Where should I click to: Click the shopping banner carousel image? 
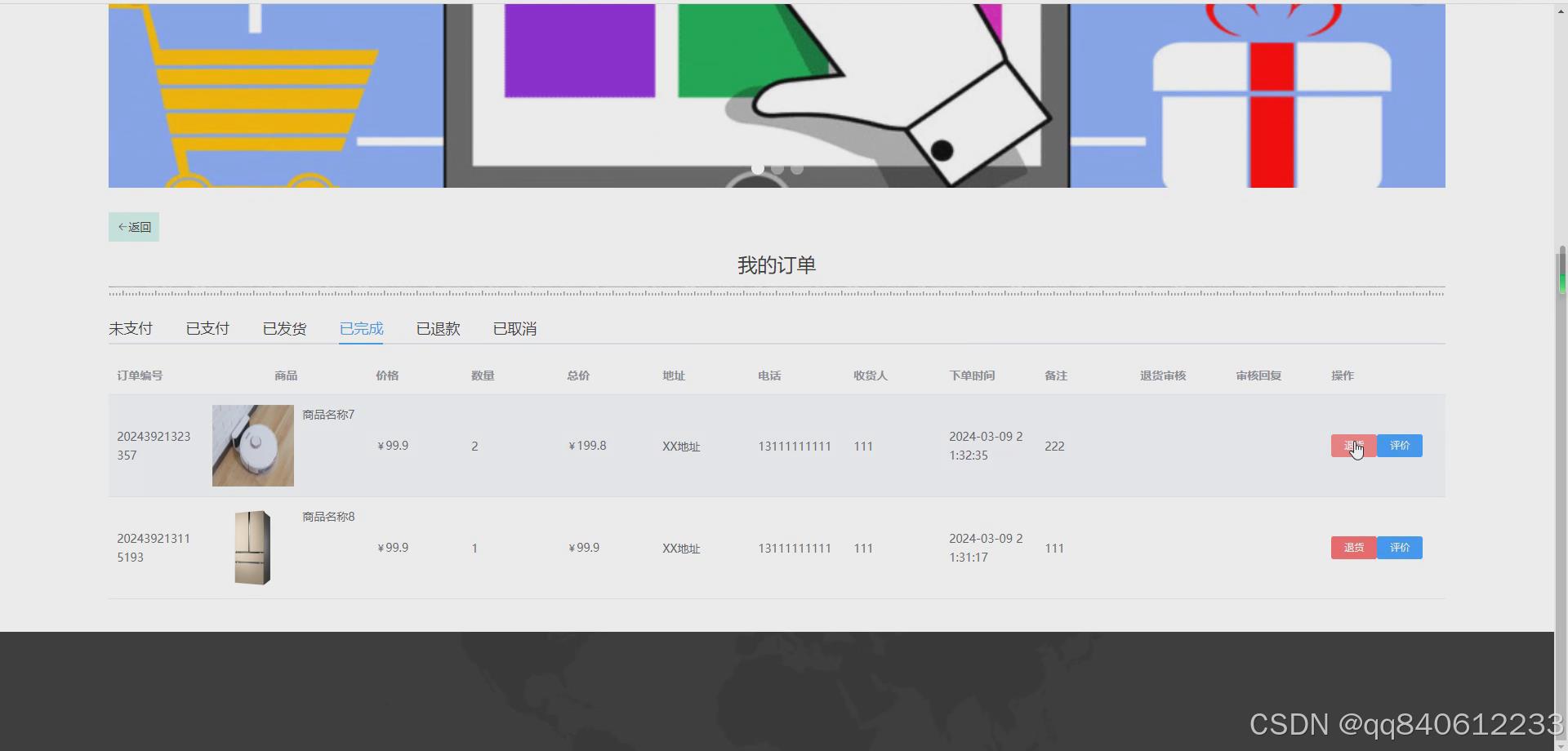(x=777, y=96)
